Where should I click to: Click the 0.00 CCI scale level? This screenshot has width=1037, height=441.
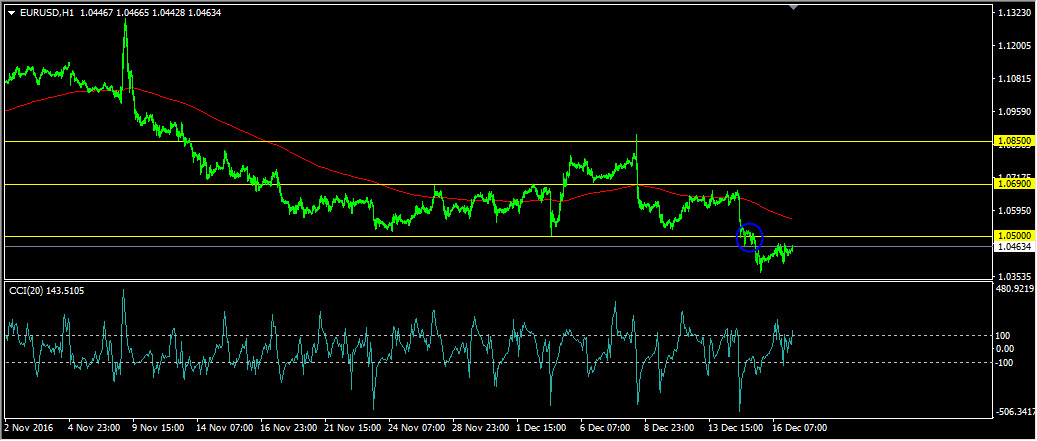(1006, 348)
